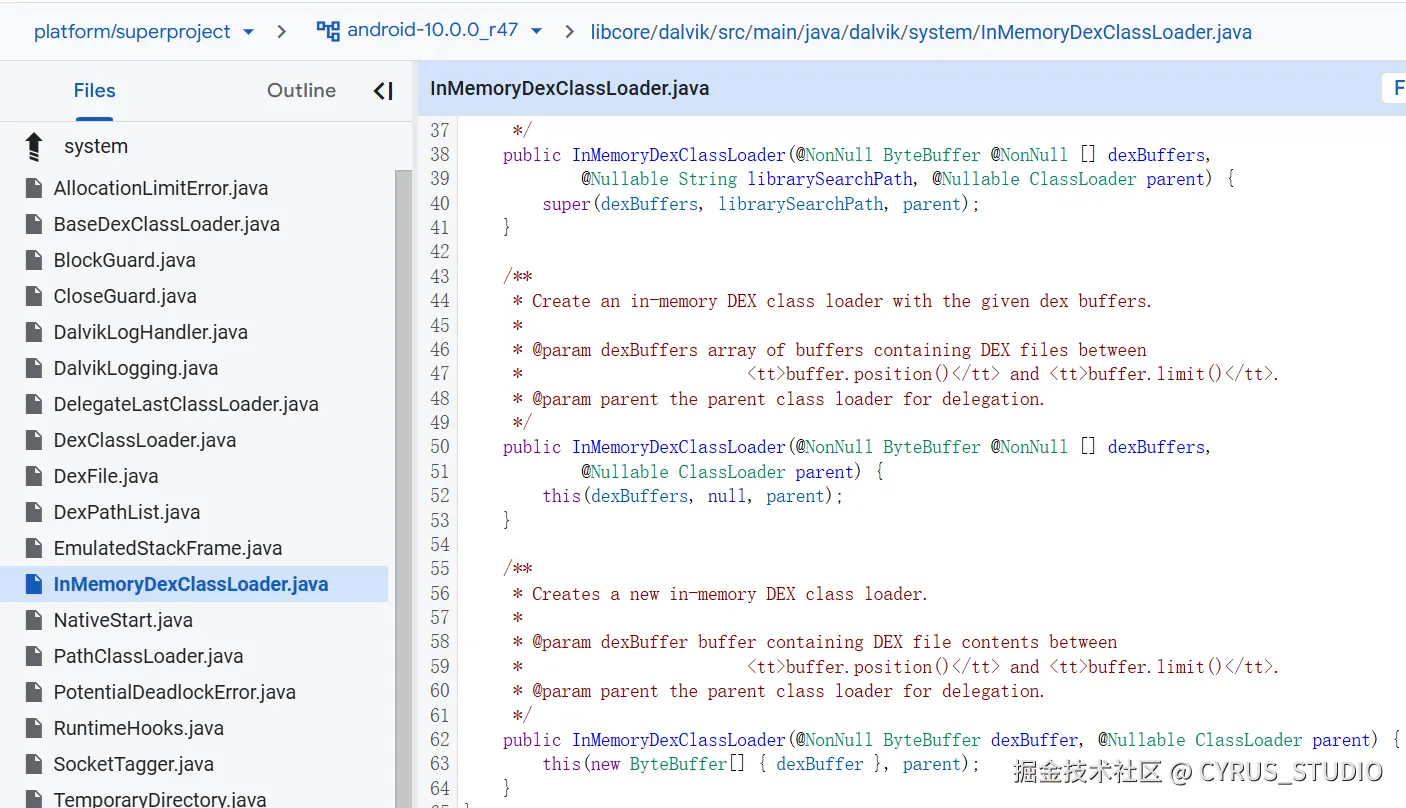The height and width of the screenshot is (808, 1406).
Task: Click the blue file icon of InMemoryDexClassLoader.java
Action: tap(33, 584)
